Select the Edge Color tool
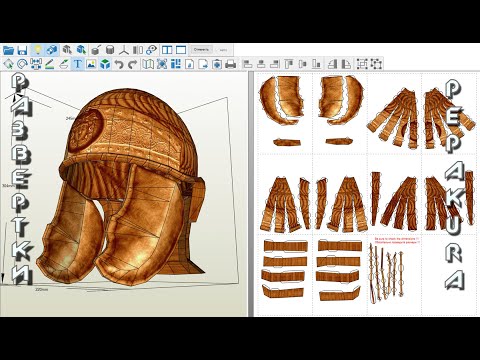480x360 pixels. click(64, 64)
